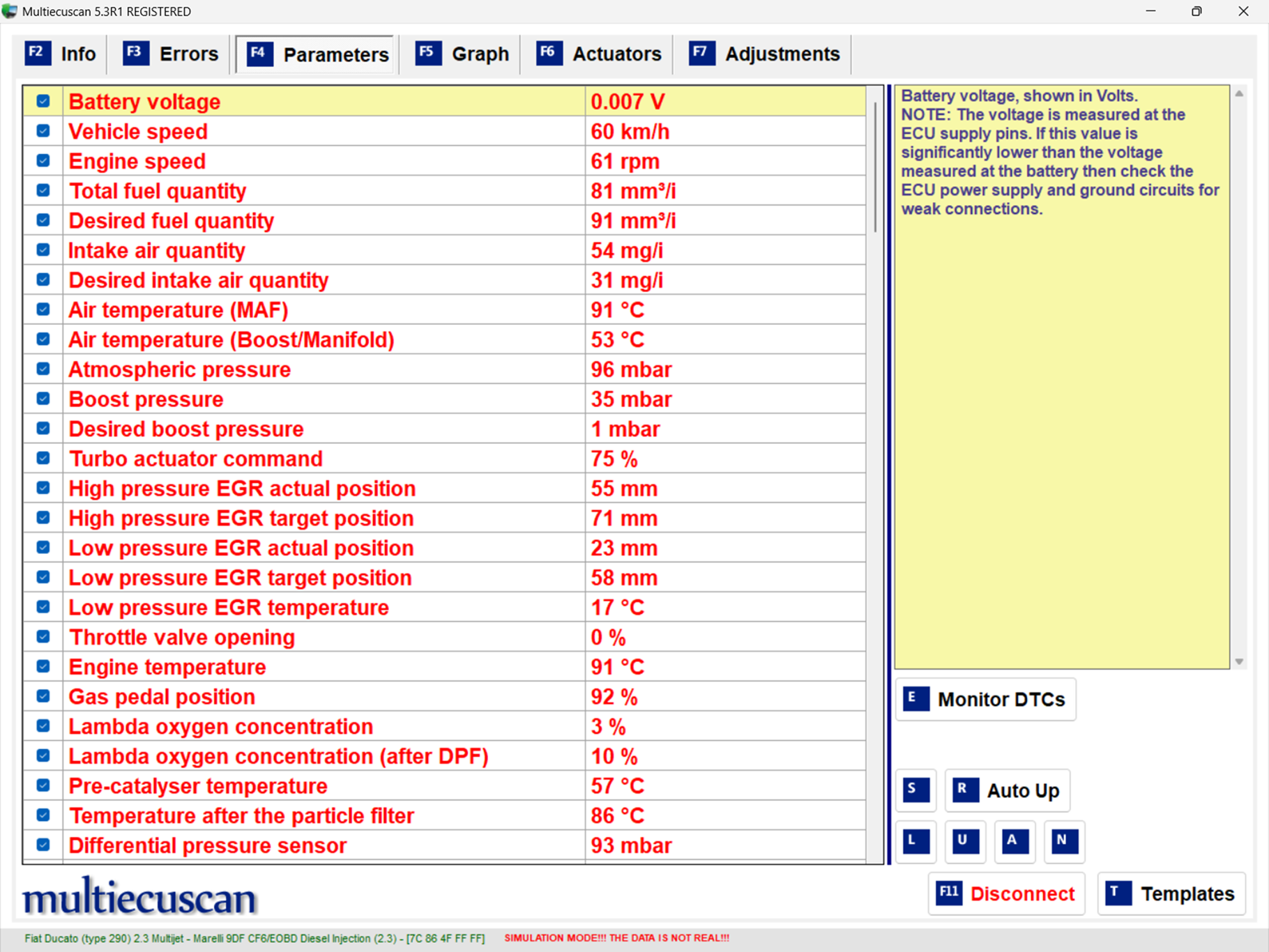Switch to the Errors tab
The image size is (1269, 952).
(171, 54)
